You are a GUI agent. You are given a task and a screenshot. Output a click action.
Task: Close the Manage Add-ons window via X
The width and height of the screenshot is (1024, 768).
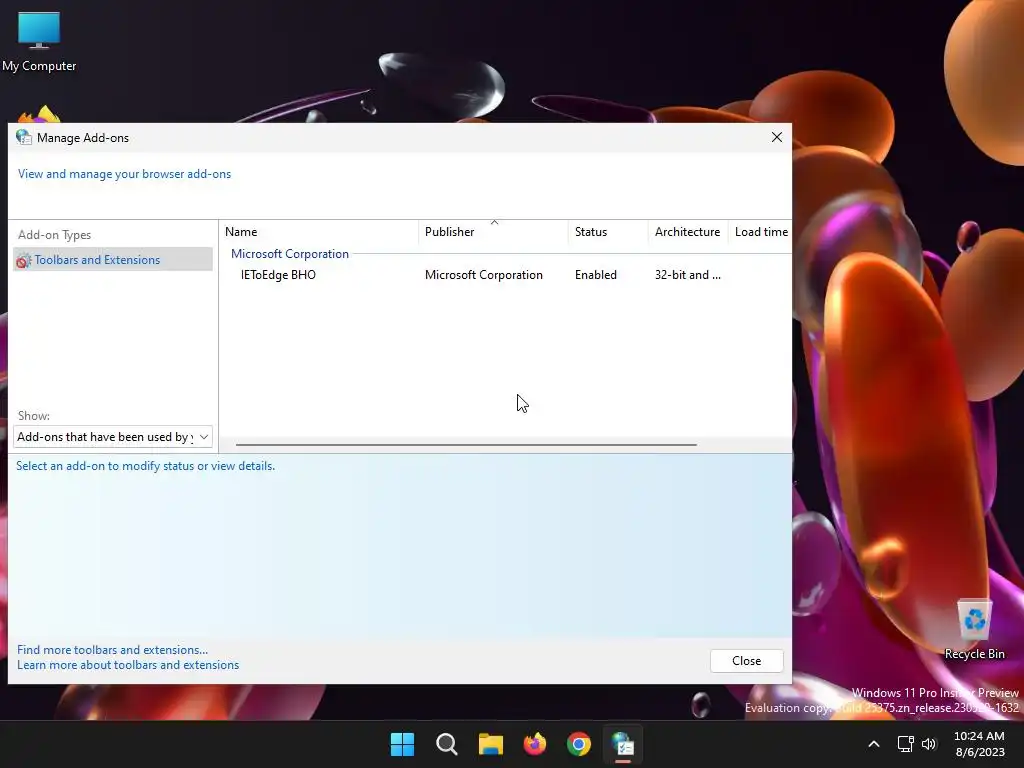(776, 137)
